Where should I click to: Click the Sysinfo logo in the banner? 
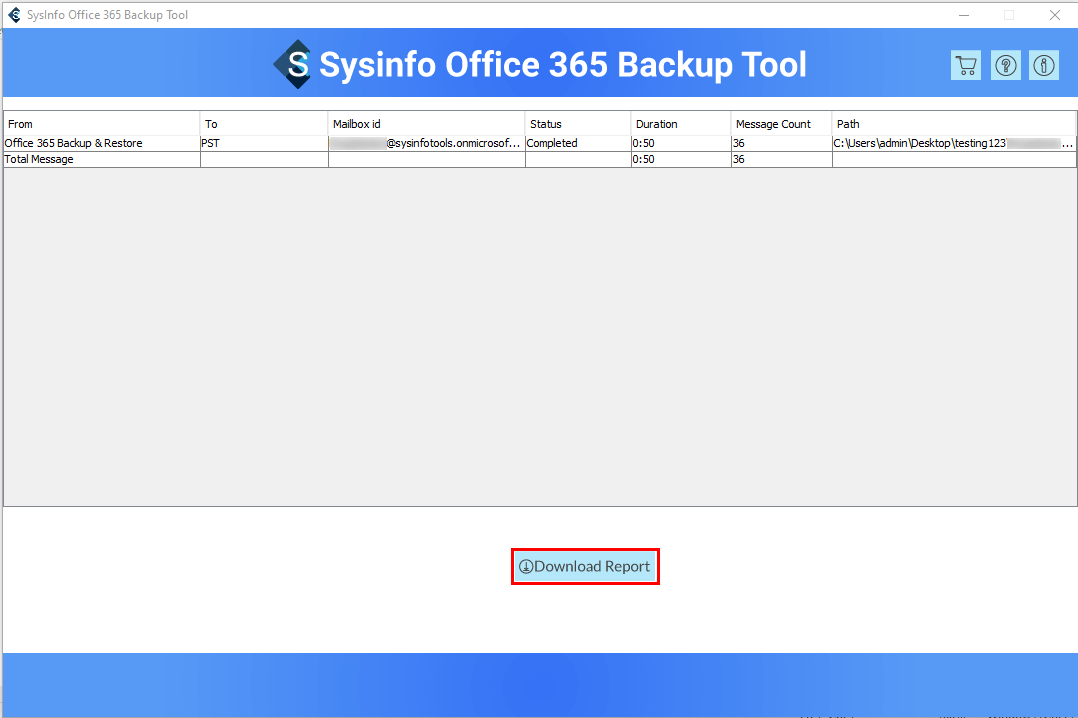(292, 65)
